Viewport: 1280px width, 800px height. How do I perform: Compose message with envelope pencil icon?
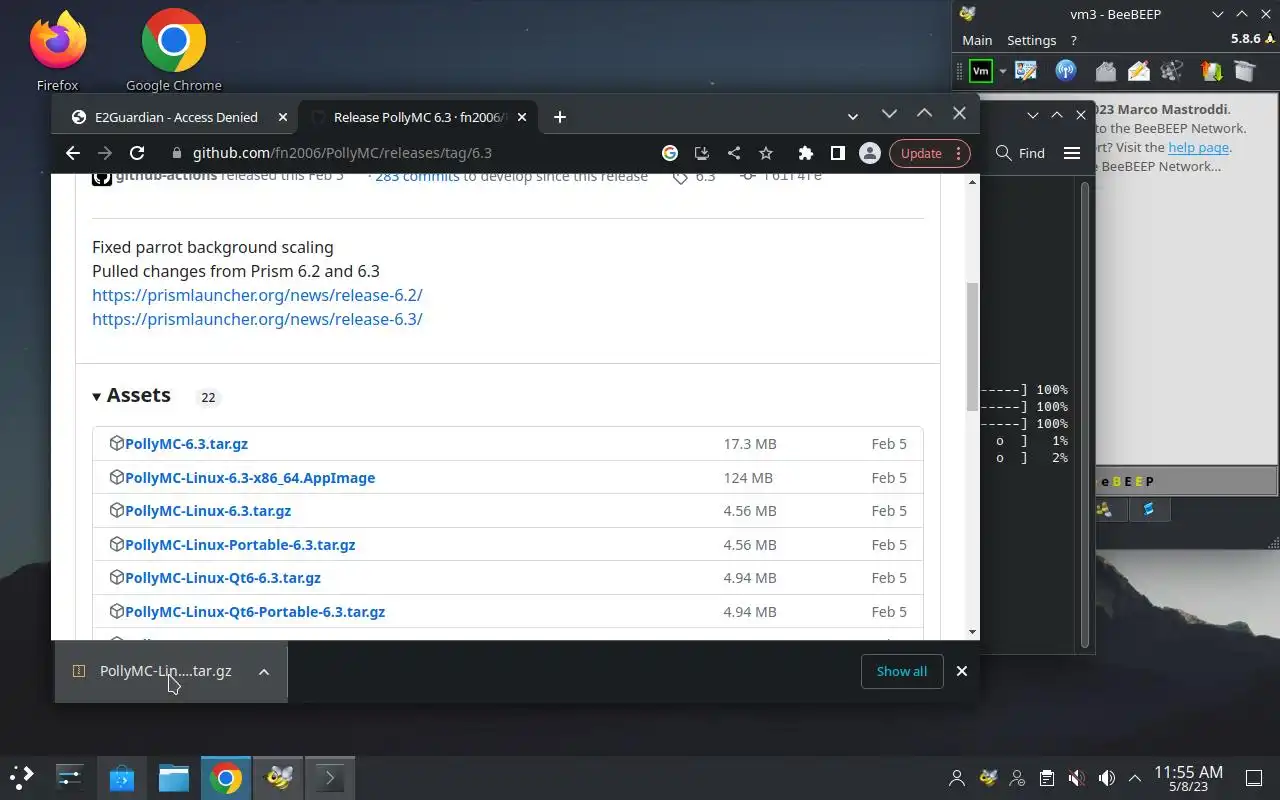(x=1139, y=71)
